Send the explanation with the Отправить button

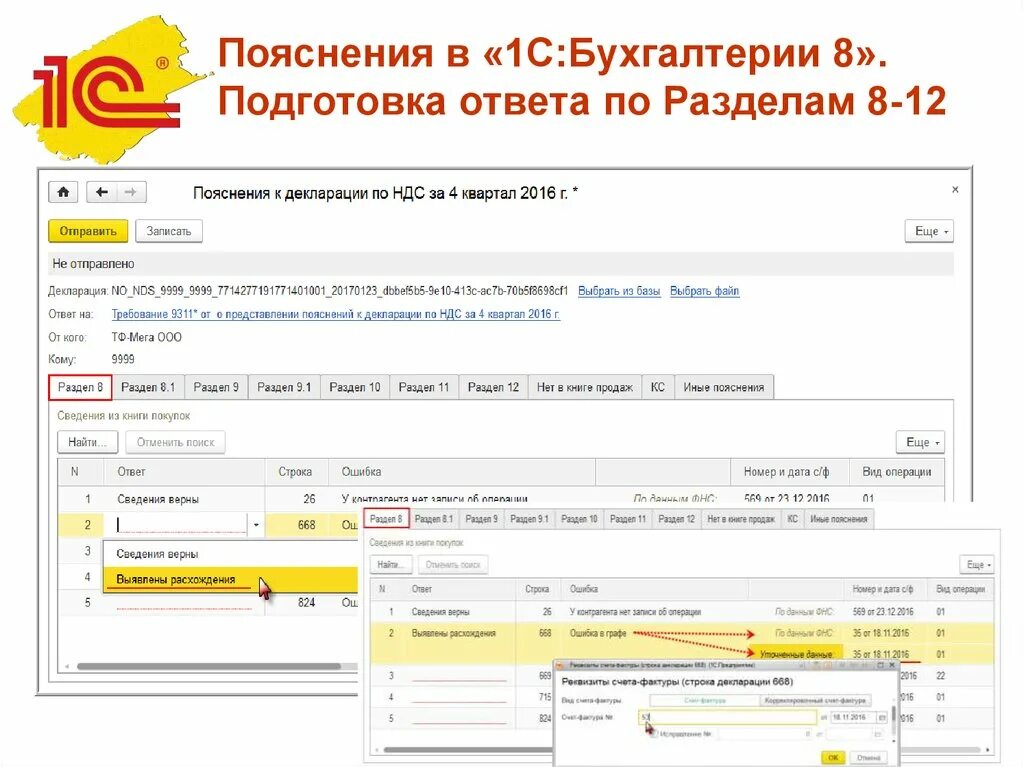click(x=88, y=231)
